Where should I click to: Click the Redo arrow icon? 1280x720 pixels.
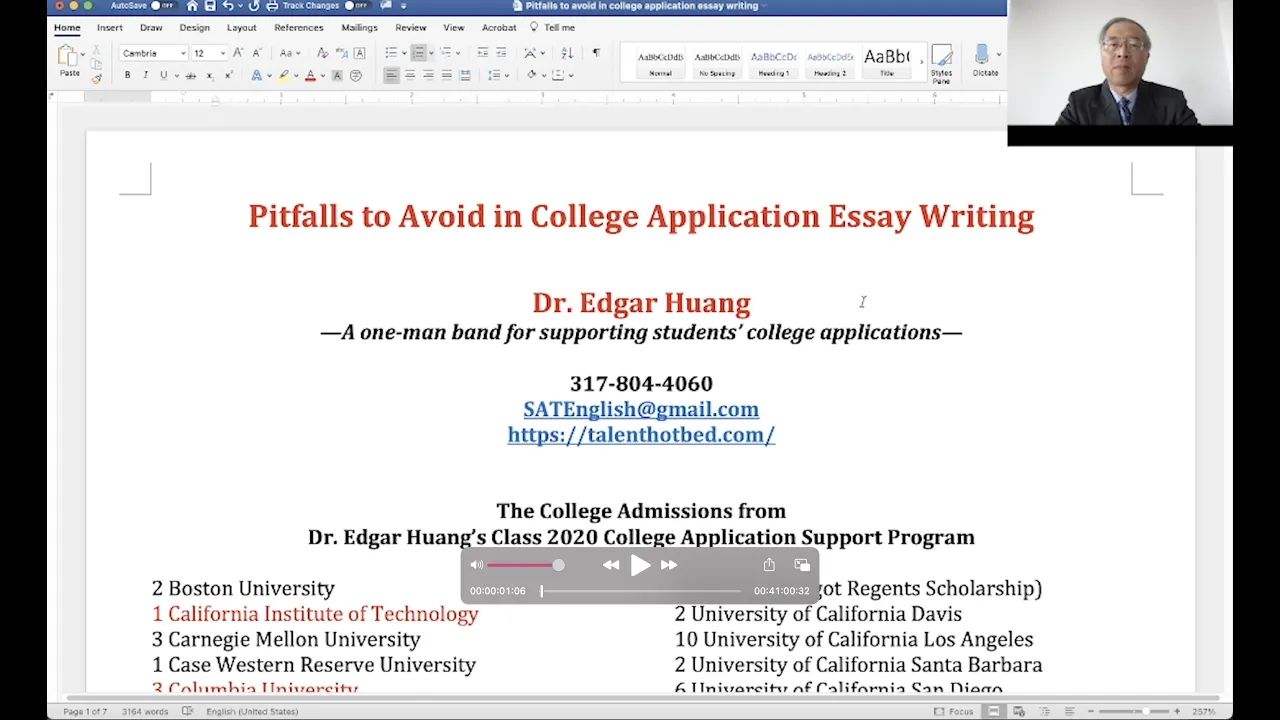[254, 6]
